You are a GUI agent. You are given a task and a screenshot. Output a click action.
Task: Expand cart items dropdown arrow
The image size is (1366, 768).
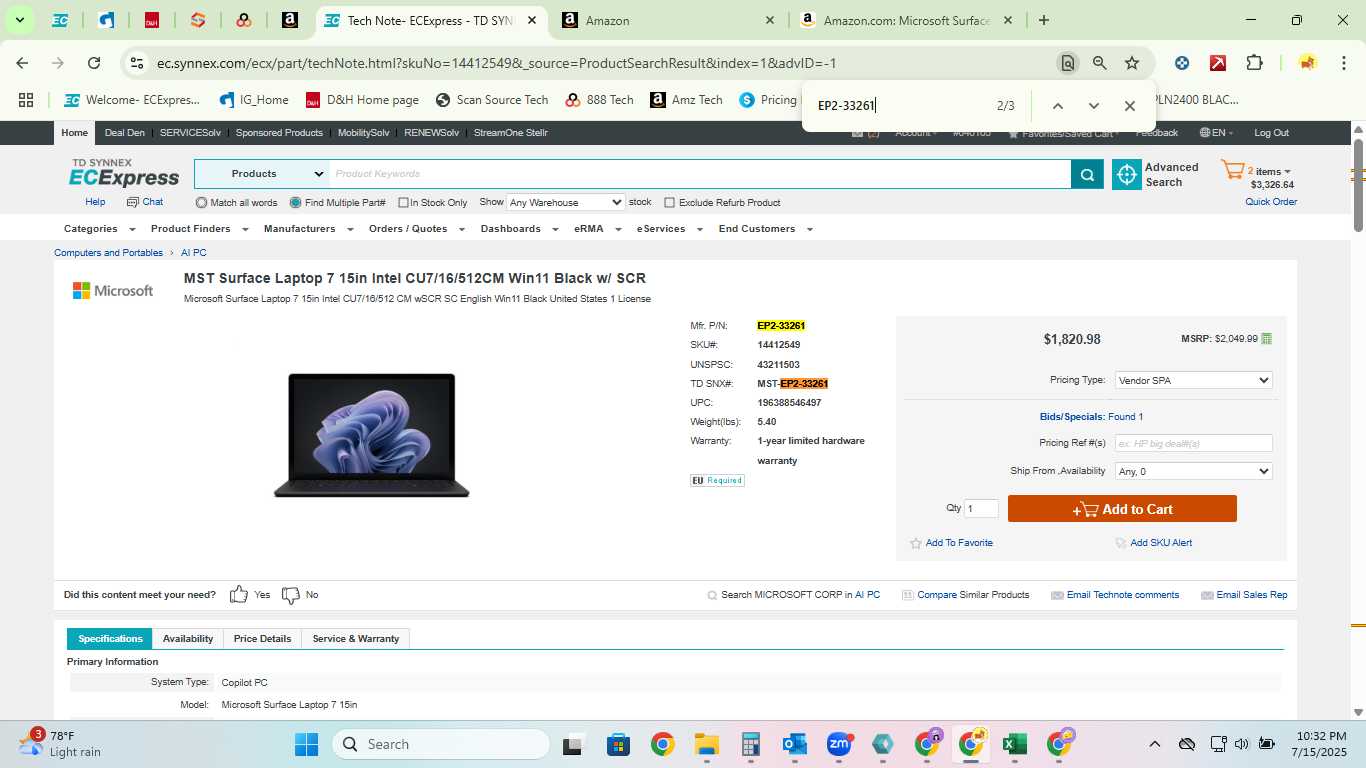1287,172
